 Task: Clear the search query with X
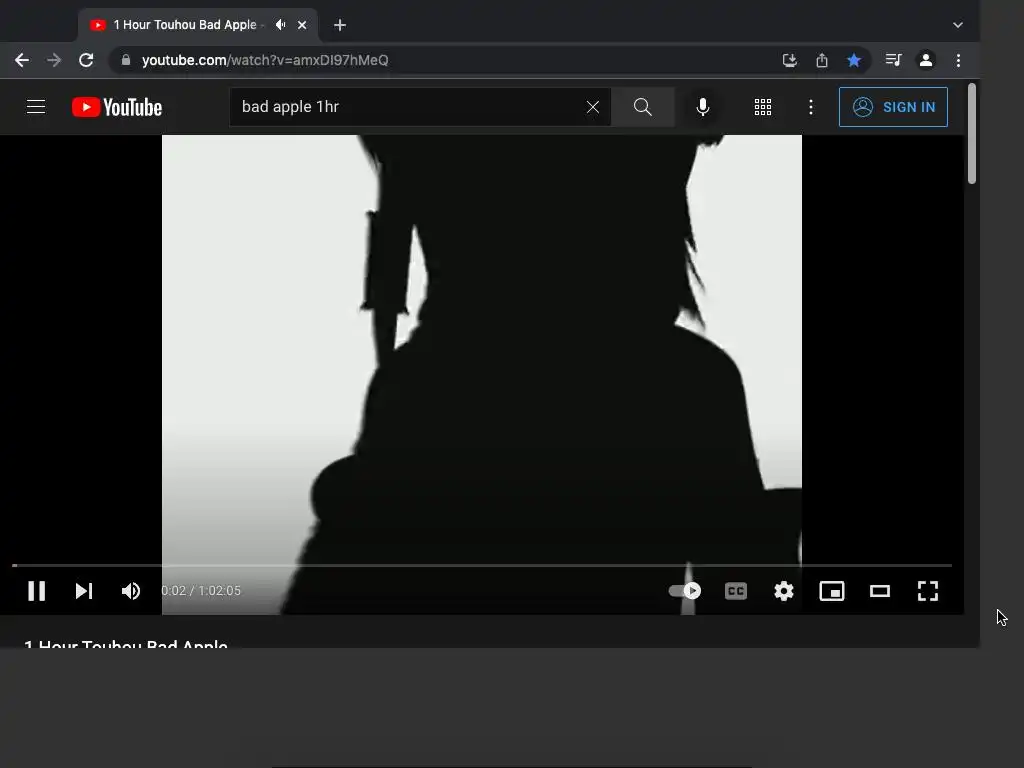coord(593,107)
